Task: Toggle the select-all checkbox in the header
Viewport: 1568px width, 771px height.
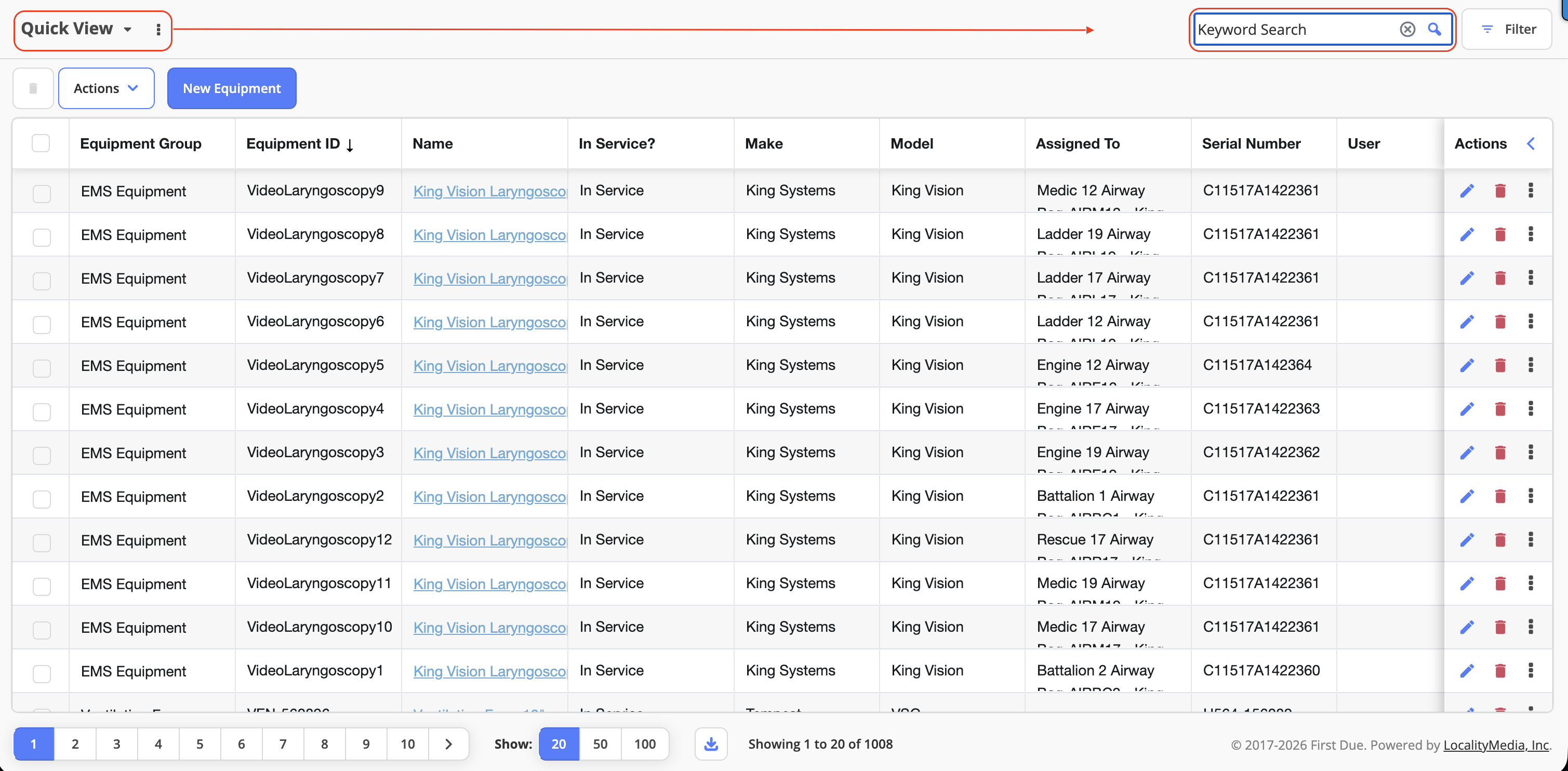Action: point(41,143)
